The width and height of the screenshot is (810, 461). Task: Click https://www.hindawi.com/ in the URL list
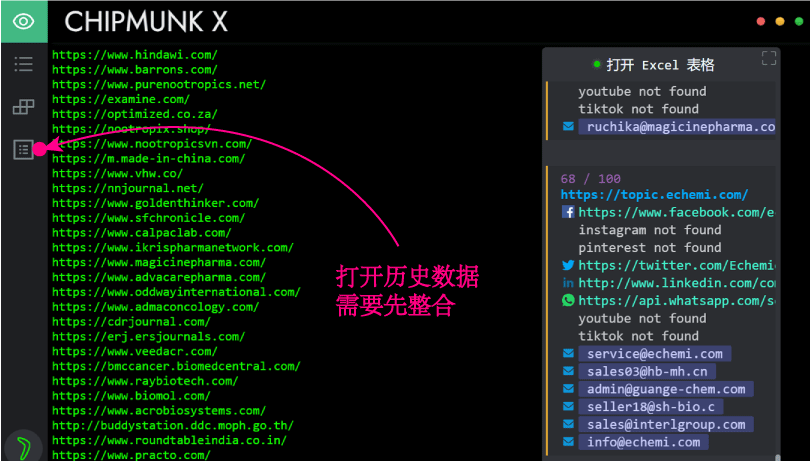(135, 54)
